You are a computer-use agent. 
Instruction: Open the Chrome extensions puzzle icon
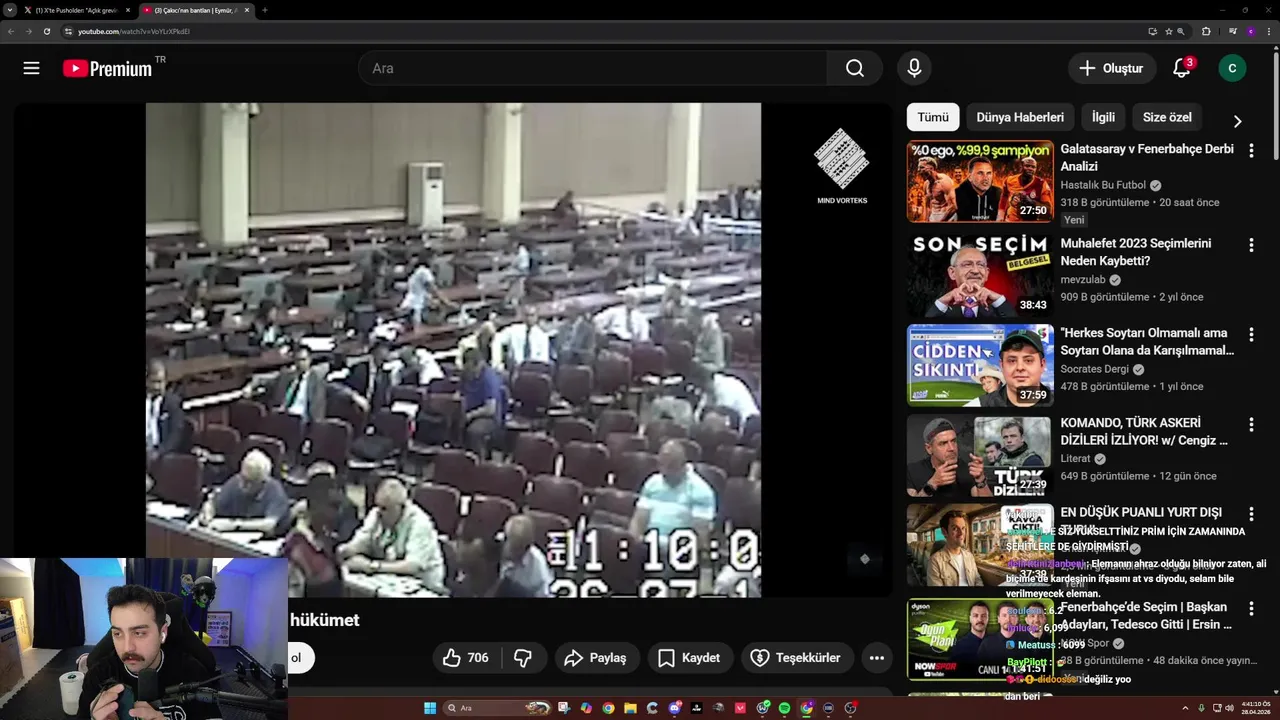1206,31
